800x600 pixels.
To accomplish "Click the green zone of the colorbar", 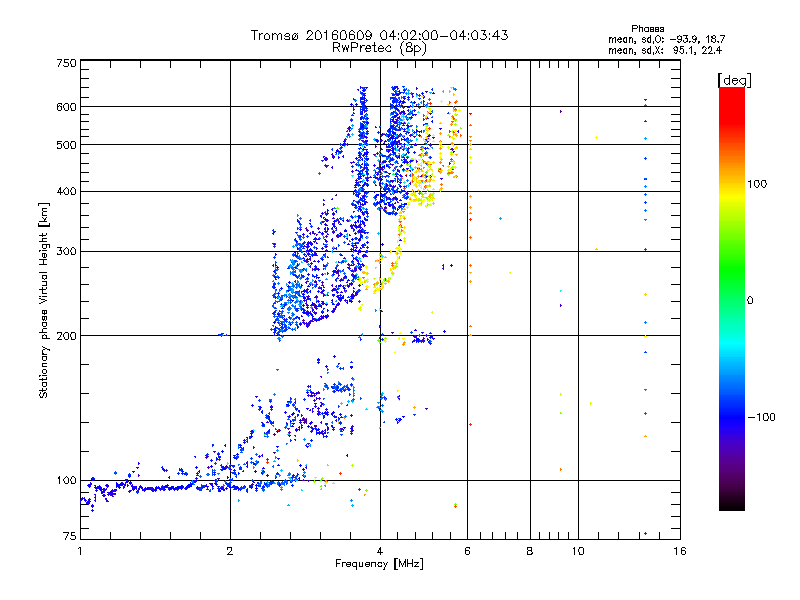I will [x=732, y=270].
